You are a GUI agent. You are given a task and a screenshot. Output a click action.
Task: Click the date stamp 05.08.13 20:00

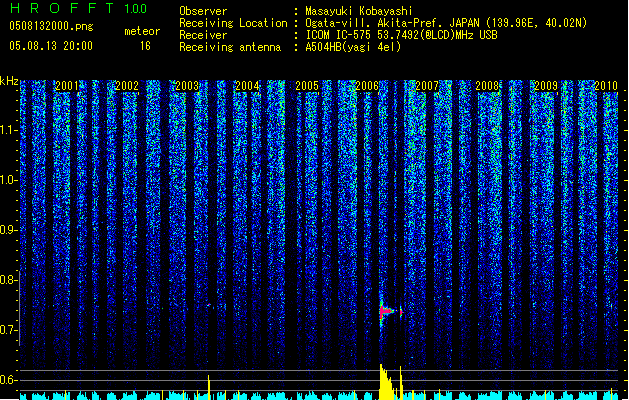51,46
